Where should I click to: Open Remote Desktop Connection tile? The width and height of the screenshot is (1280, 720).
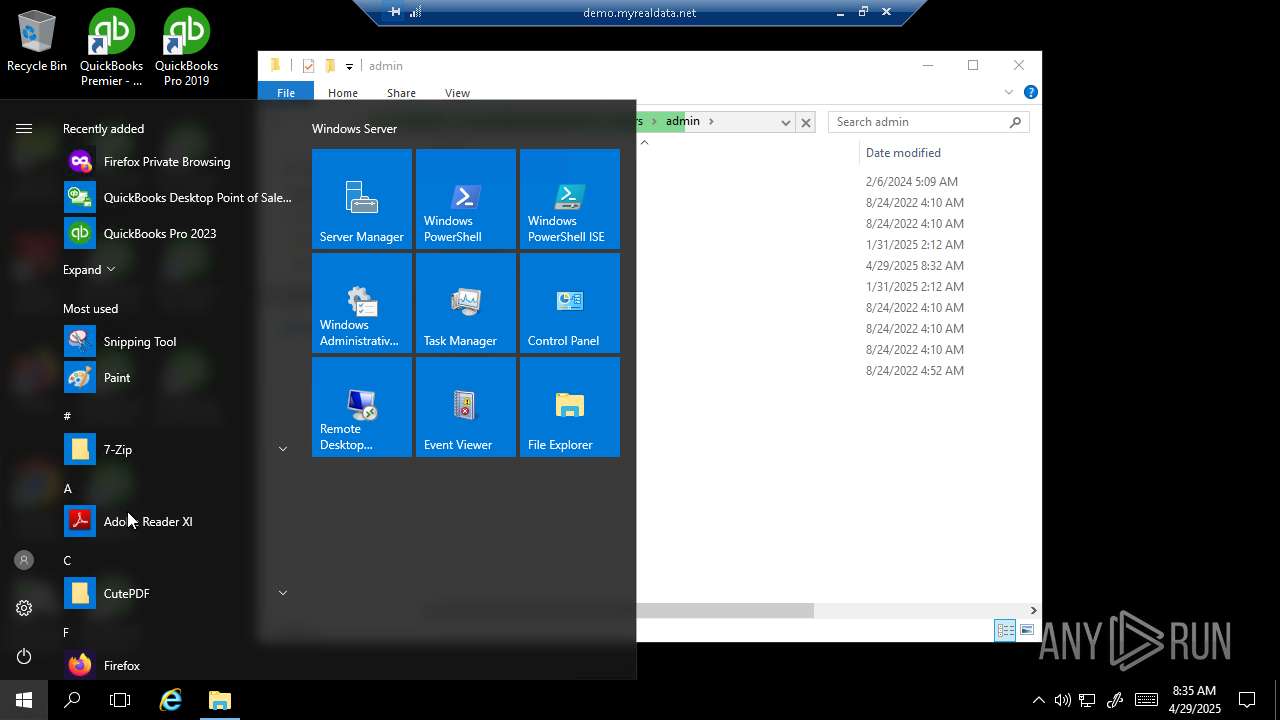(x=362, y=407)
